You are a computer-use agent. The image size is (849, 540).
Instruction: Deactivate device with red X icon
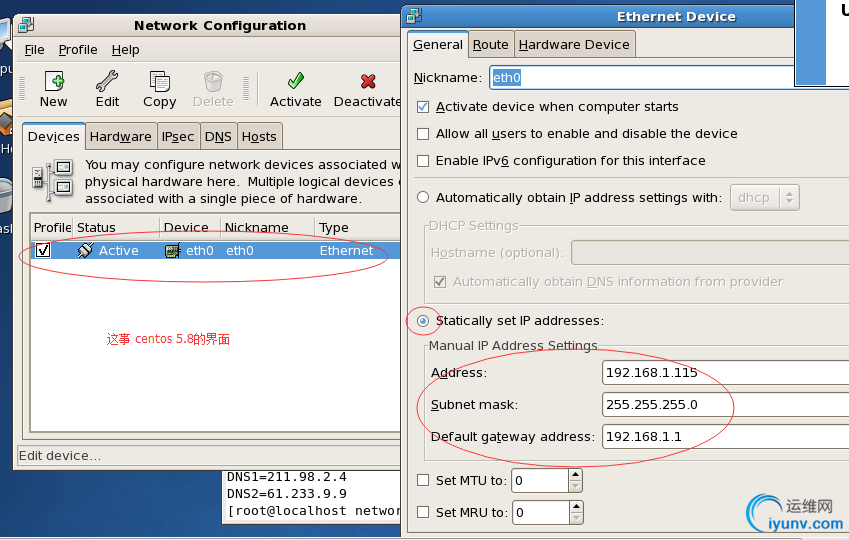[x=368, y=81]
